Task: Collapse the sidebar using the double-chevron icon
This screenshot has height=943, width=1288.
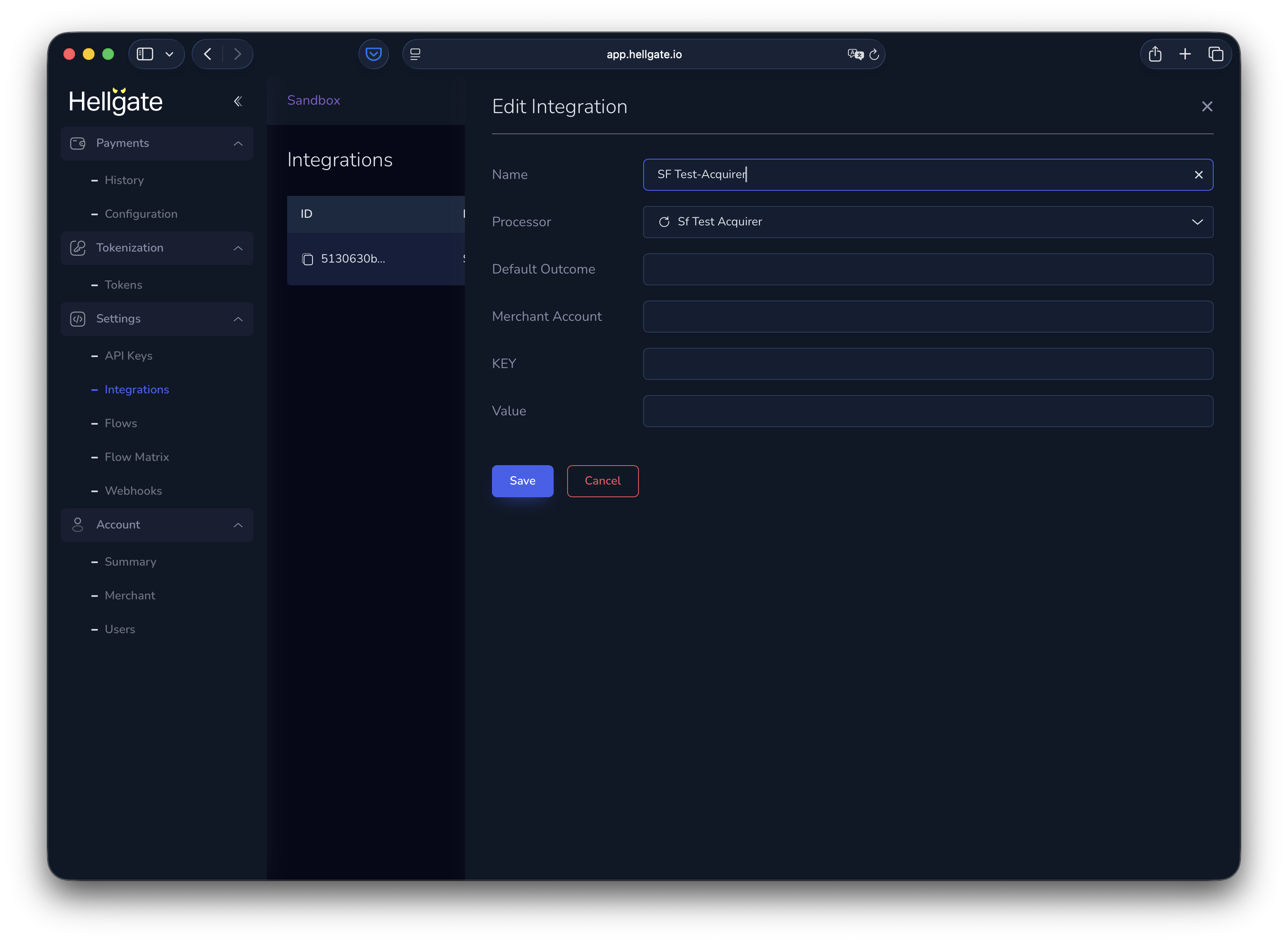Action: coord(238,101)
